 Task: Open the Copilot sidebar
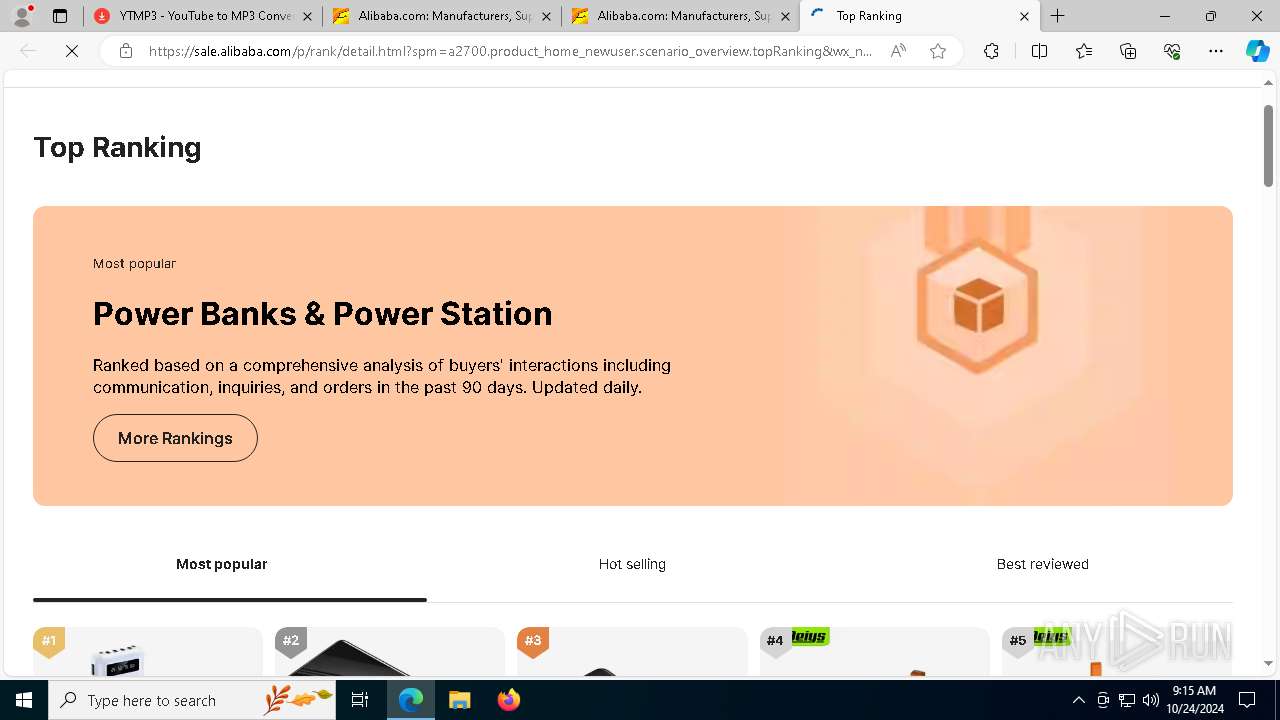pyautogui.click(x=1257, y=51)
